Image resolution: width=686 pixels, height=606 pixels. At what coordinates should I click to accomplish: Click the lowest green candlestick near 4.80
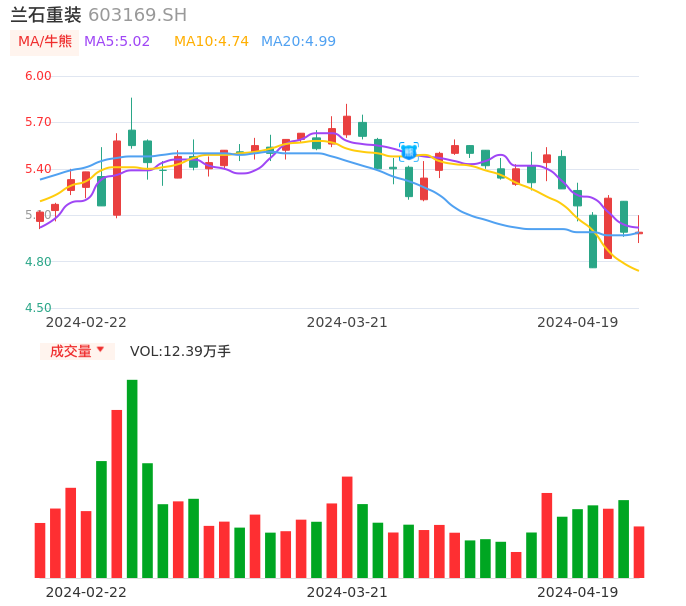click(x=593, y=241)
